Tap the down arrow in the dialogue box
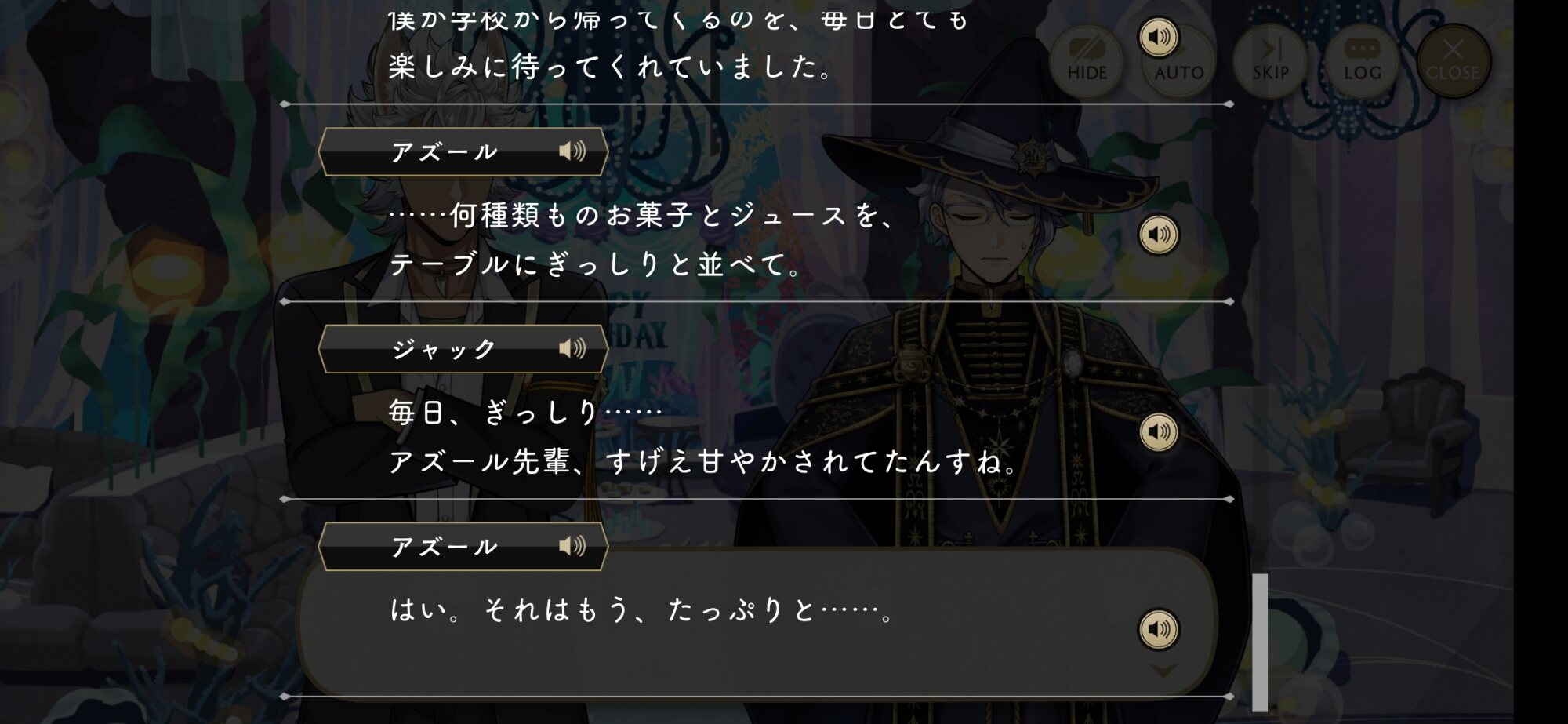Screen dimensions: 1568x724 pos(1163,671)
